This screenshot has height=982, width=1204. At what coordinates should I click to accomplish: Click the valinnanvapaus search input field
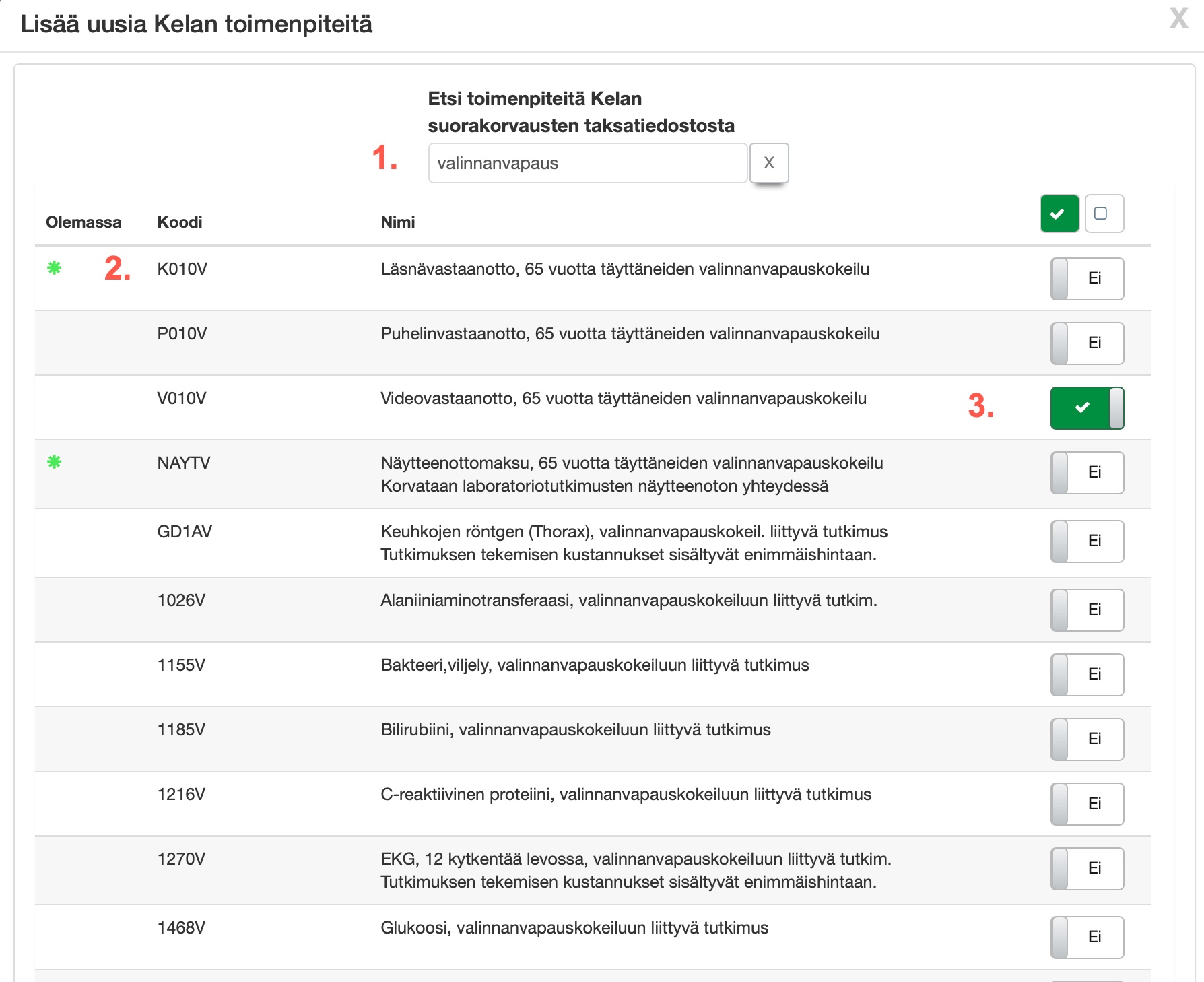pos(587,163)
